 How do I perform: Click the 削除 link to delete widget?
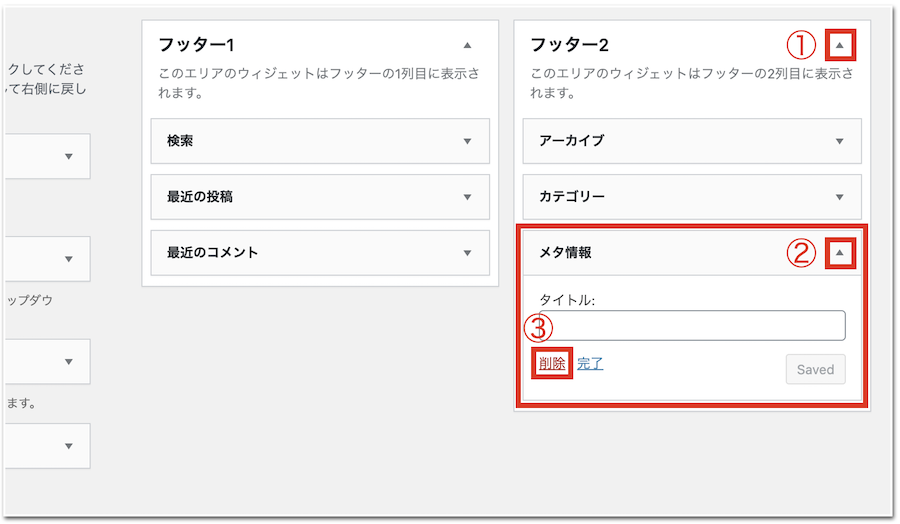(x=552, y=364)
